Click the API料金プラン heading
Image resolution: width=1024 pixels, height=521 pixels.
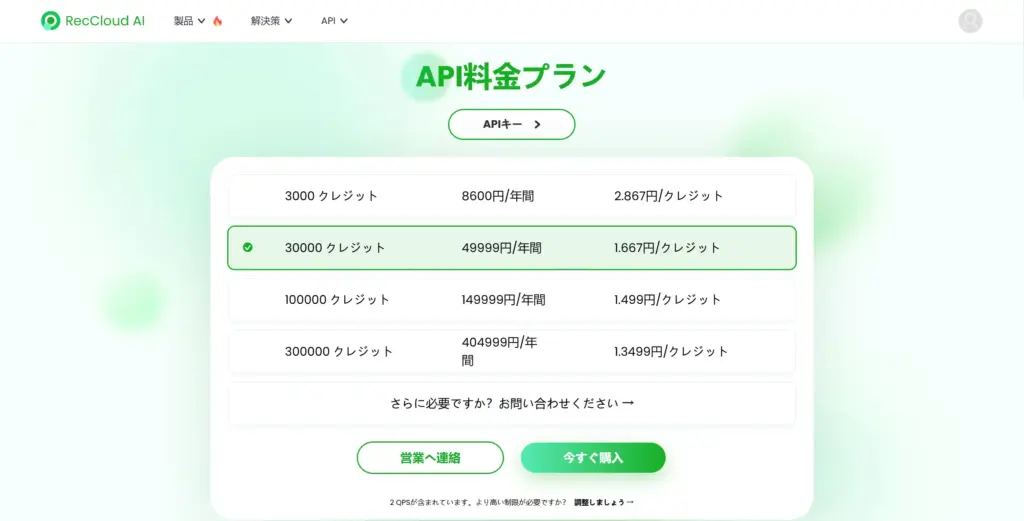[x=511, y=76]
